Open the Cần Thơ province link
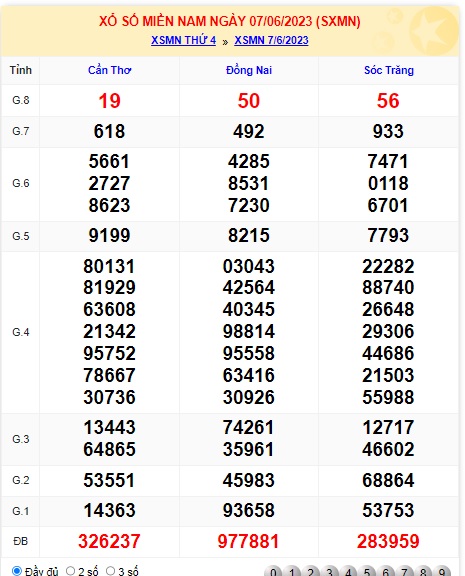The image size is (465, 576). [x=109, y=70]
